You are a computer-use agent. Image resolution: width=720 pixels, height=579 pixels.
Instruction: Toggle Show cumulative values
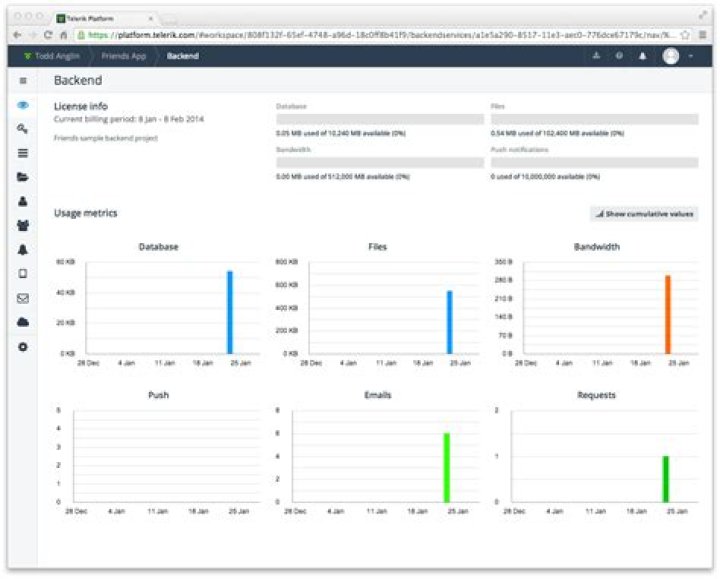tap(644, 214)
